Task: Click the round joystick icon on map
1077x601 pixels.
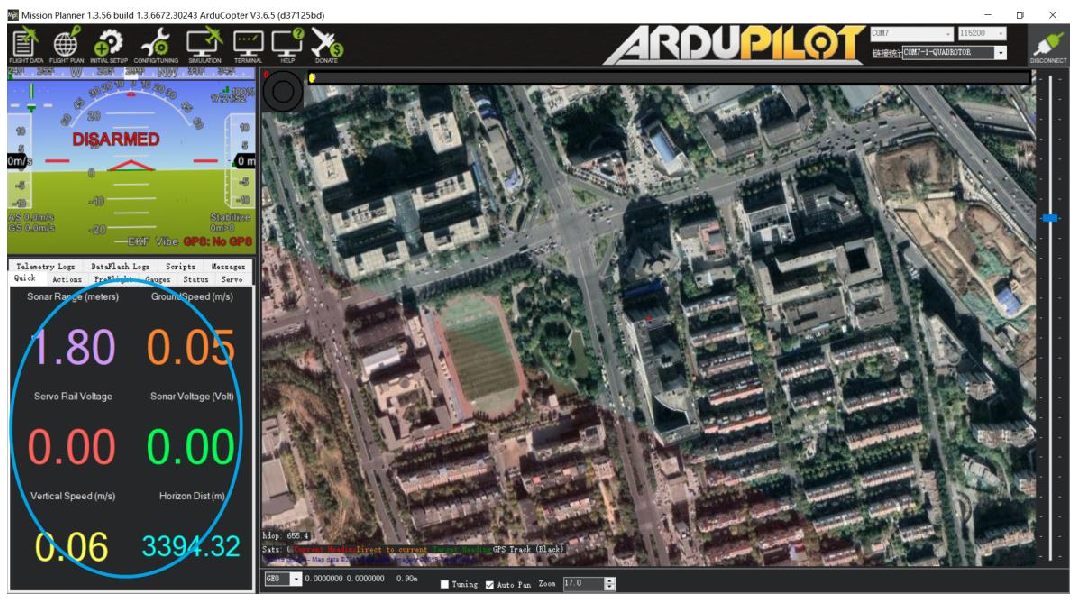Action: 282,91
